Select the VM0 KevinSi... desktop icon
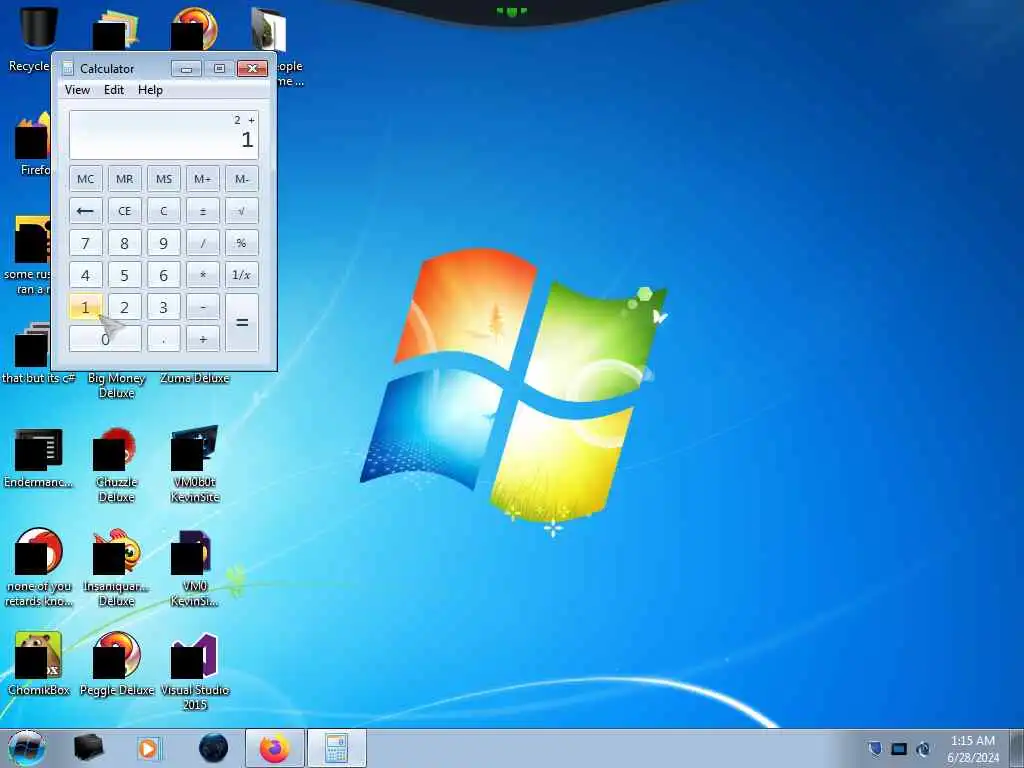This screenshot has height=768, width=1024. tap(195, 568)
